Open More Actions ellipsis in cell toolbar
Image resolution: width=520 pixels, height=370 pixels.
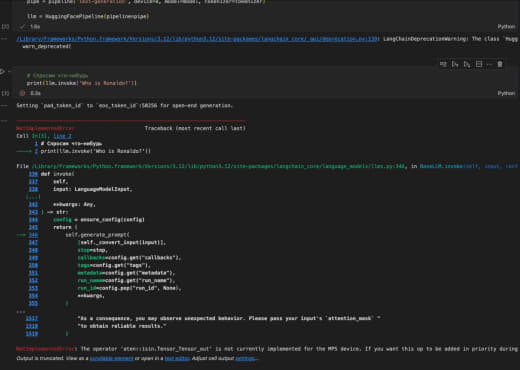click(489, 64)
